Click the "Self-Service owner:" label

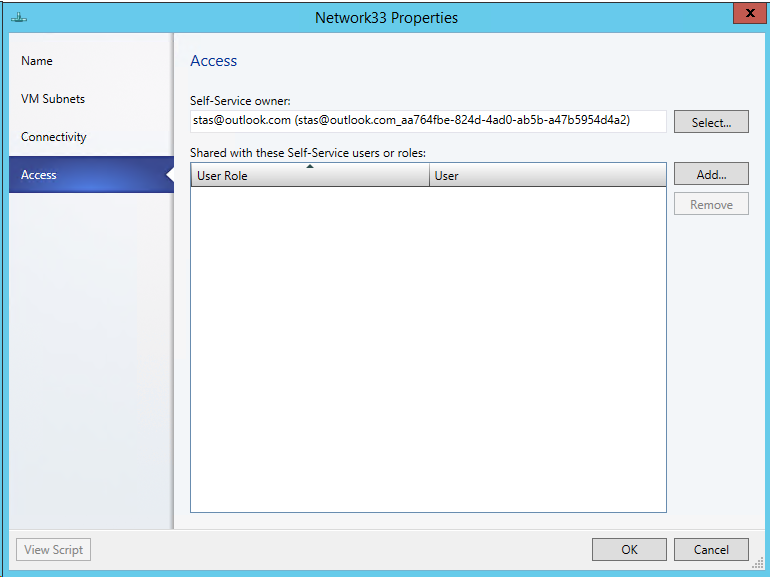(x=240, y=100)
